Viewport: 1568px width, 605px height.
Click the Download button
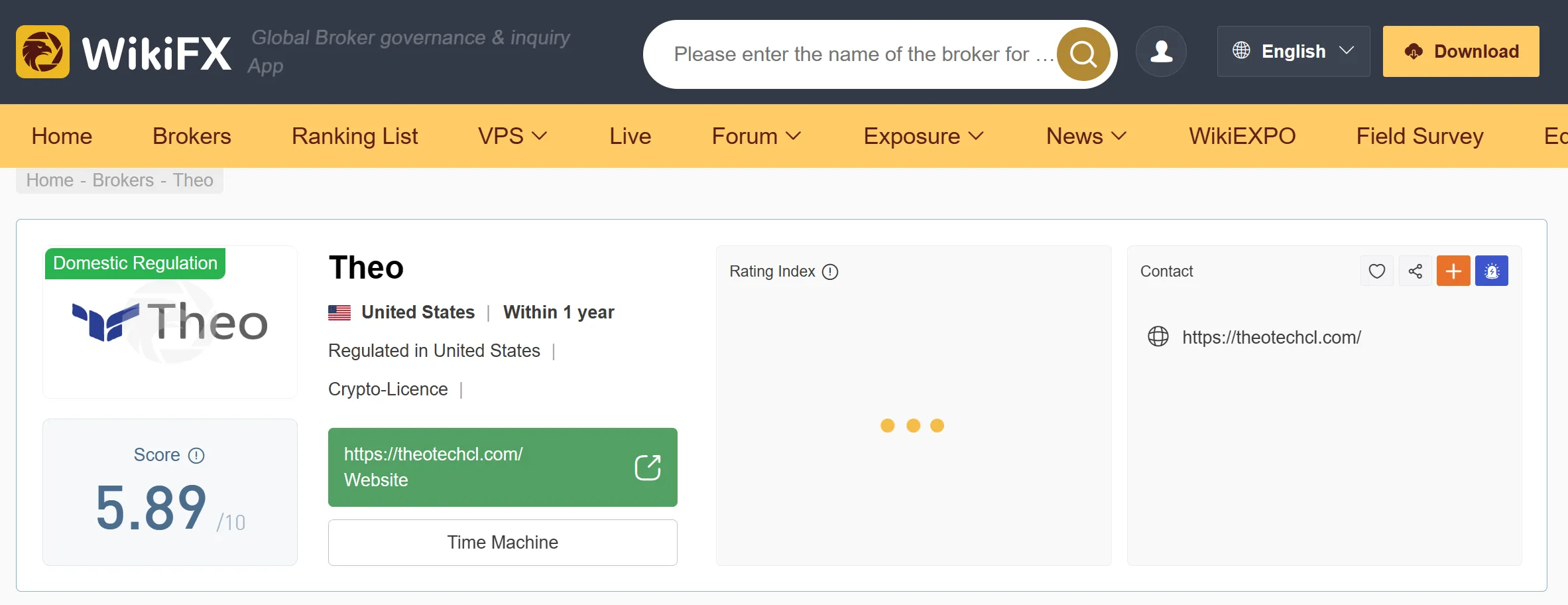click(1461, 52)
